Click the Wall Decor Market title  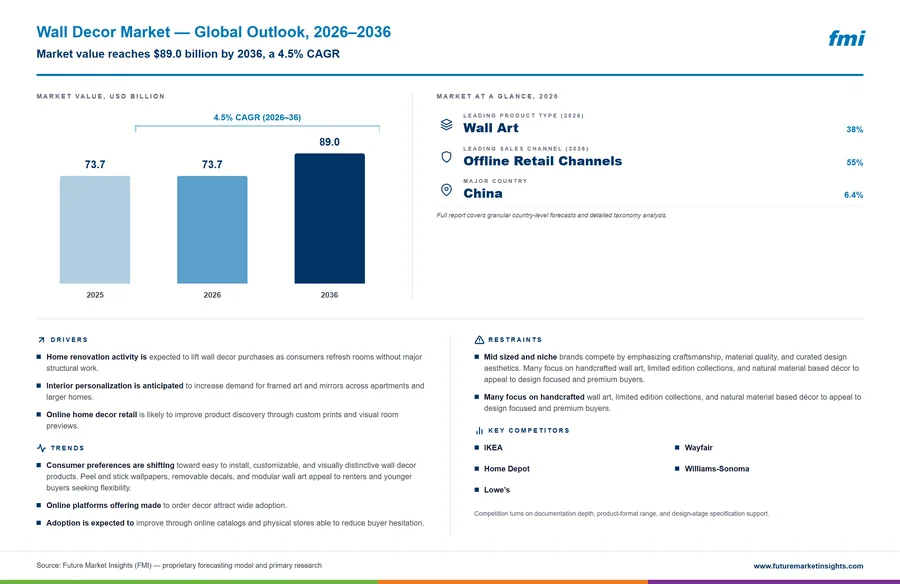click(x=214, y=32)
